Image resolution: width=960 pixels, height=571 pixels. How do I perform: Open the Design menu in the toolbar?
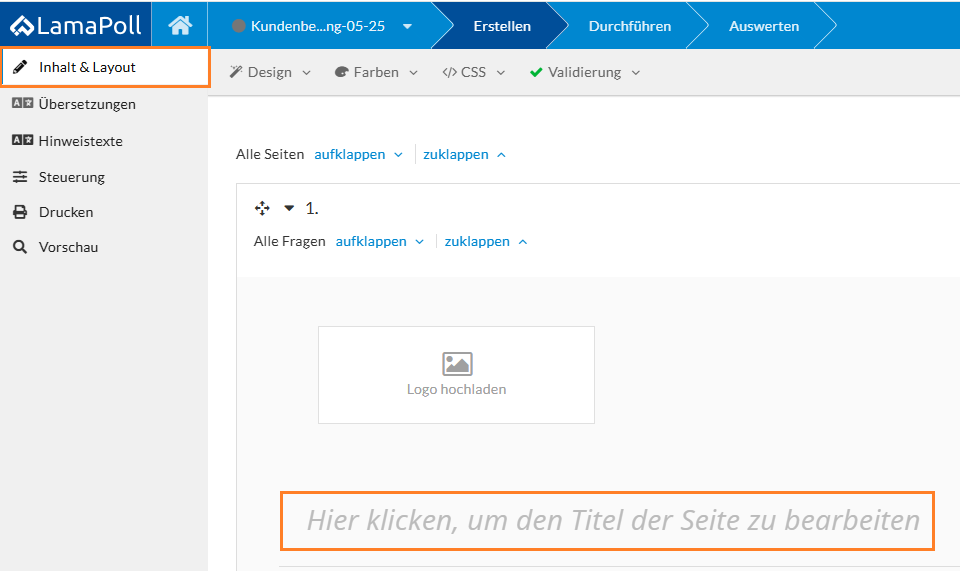(x=270, y=72)
